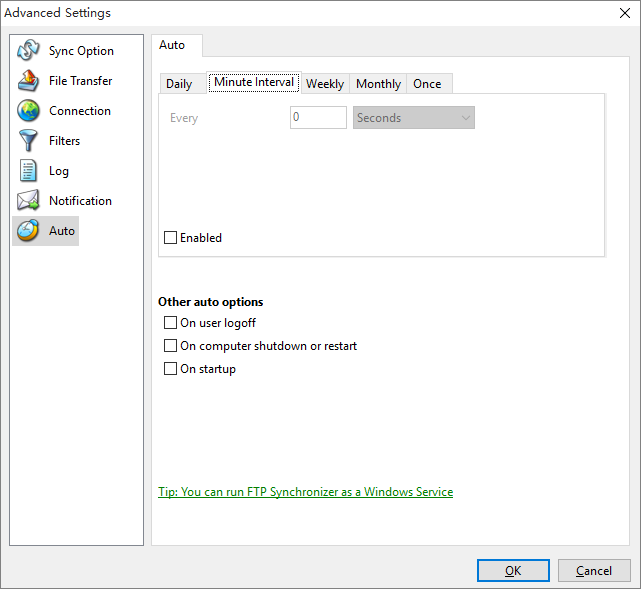
Task: Close the Advanced Settings dialog
Action: coord(625,13)
